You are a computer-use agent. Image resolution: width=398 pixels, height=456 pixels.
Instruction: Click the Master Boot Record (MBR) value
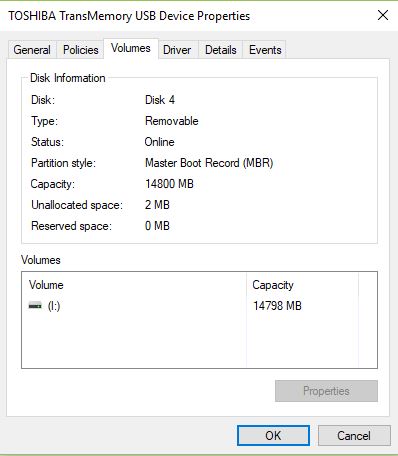pyautogui.click(x=209, y=163)
